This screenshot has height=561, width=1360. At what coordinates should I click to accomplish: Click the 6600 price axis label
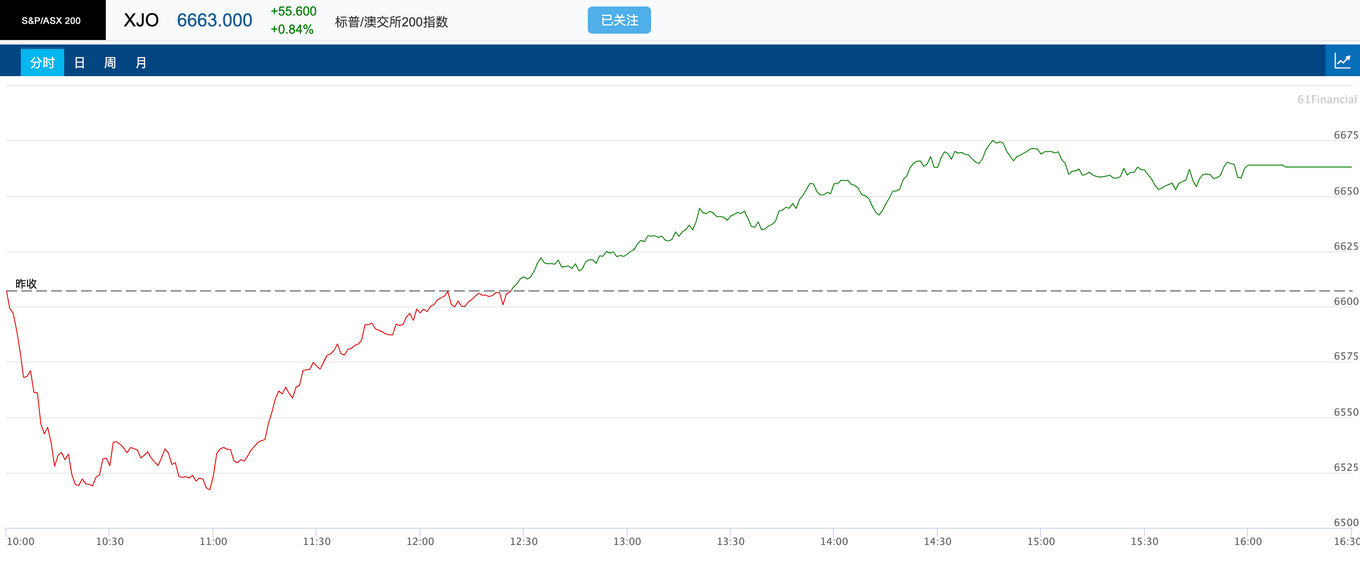pyautogui.click(x=1346, y=301)
